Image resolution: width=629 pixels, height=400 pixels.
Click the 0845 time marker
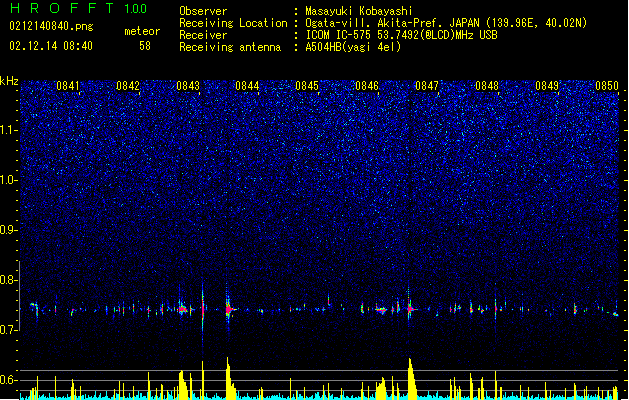click(x=307, y=86)
